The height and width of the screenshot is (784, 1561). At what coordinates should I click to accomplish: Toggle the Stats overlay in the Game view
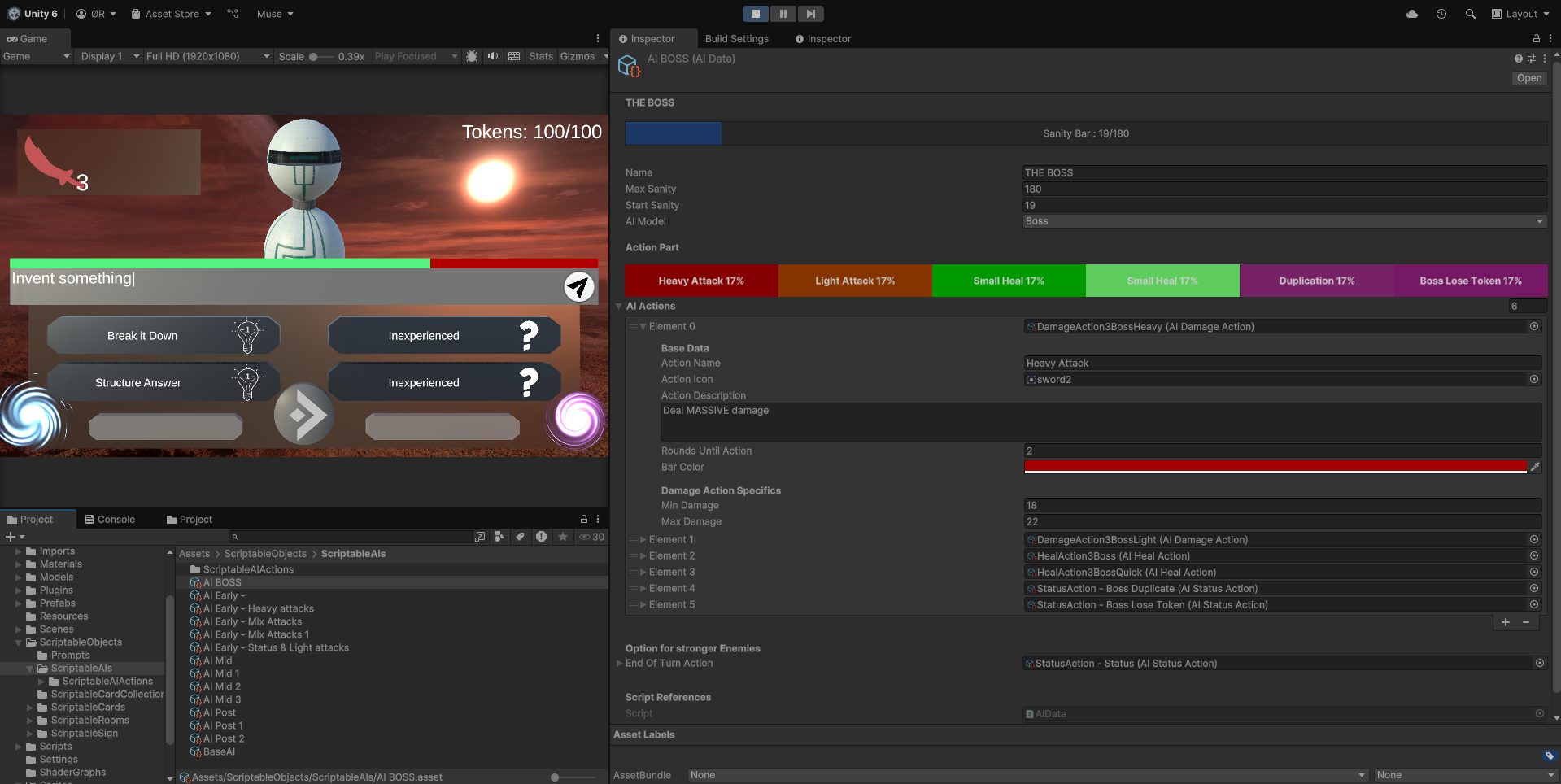pos(540,56)
